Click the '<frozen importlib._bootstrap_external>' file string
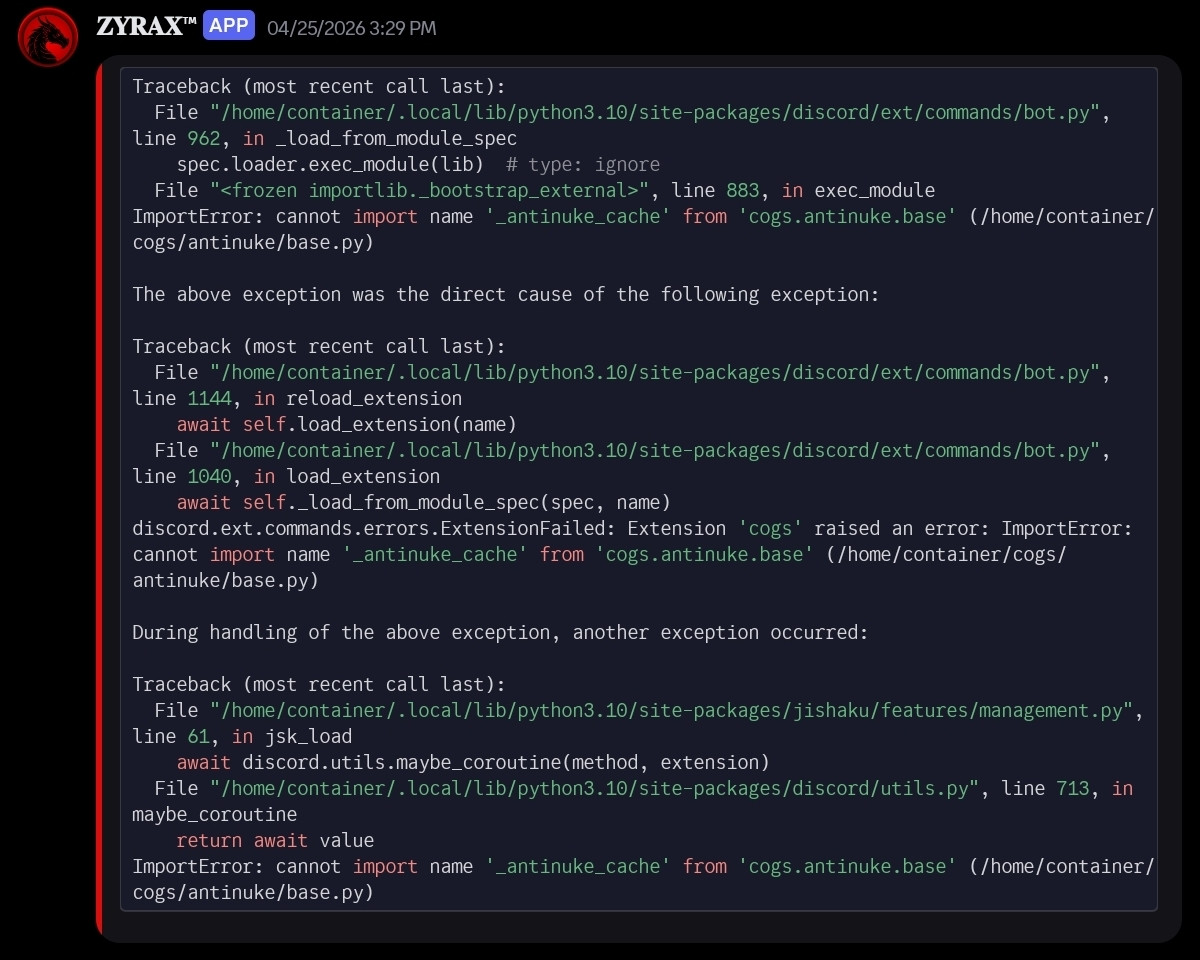The width and height of the screenshot is (1200, 960). (430, 190)
